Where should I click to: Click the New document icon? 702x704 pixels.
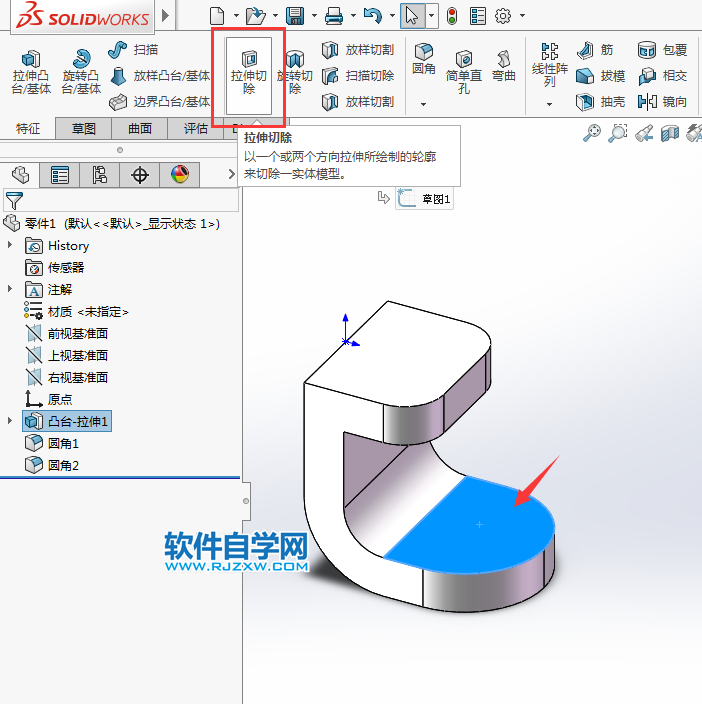217,16
